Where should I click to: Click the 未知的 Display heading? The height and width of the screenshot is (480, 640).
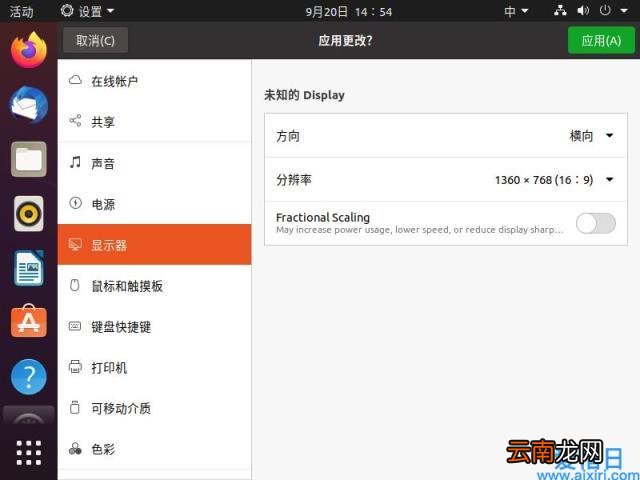[304, 95]
